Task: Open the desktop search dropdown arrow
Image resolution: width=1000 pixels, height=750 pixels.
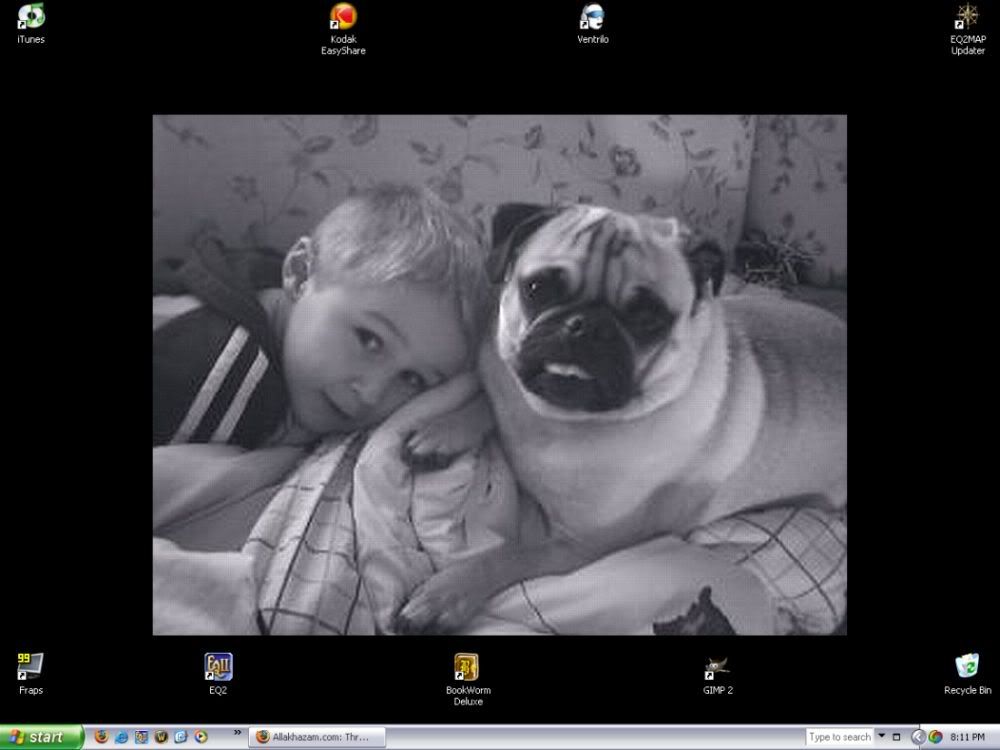Action: pyautogui.click(x=882, y=737)
